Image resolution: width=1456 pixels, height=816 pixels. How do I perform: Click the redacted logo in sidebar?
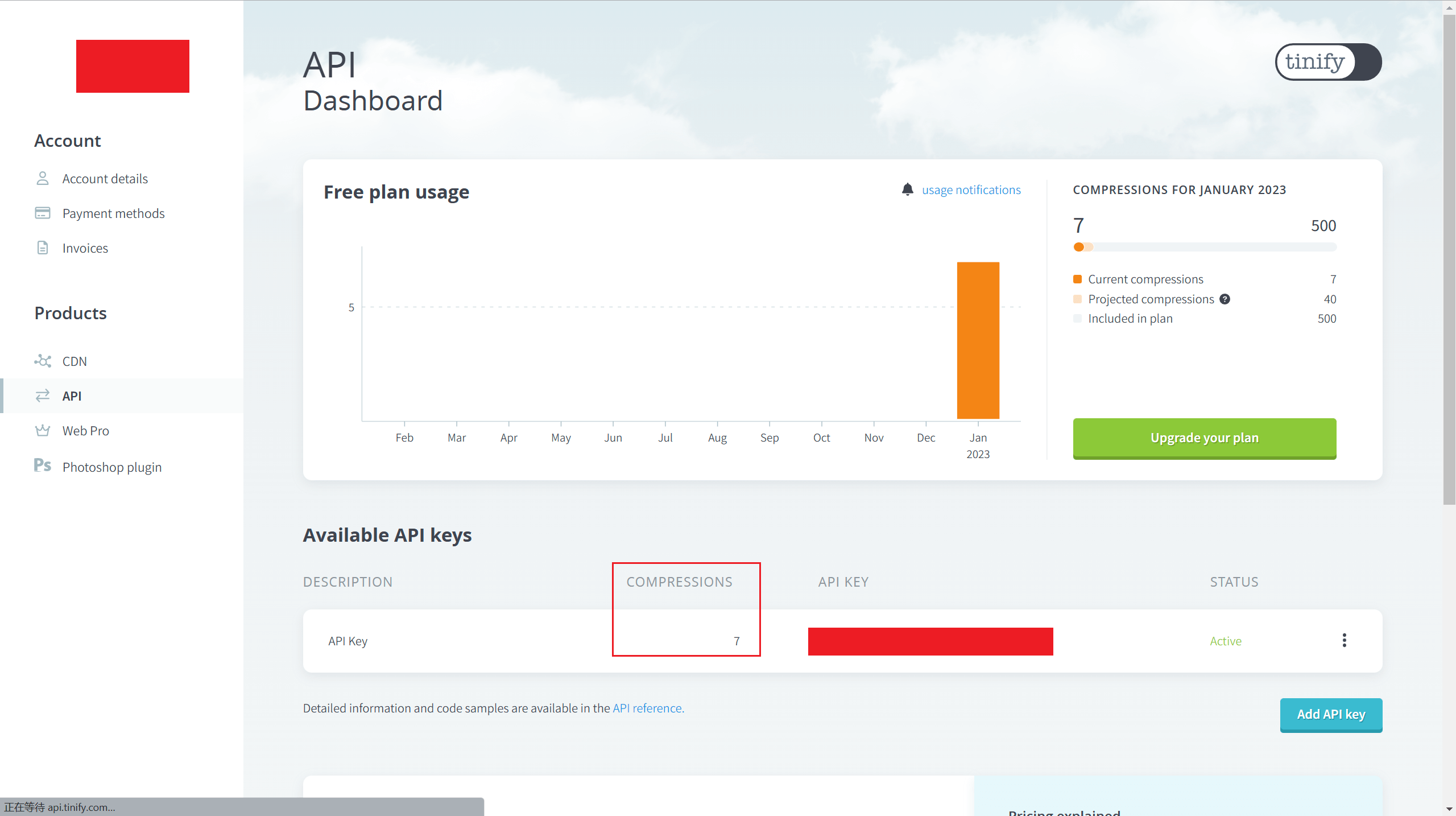tap(133, 66)
